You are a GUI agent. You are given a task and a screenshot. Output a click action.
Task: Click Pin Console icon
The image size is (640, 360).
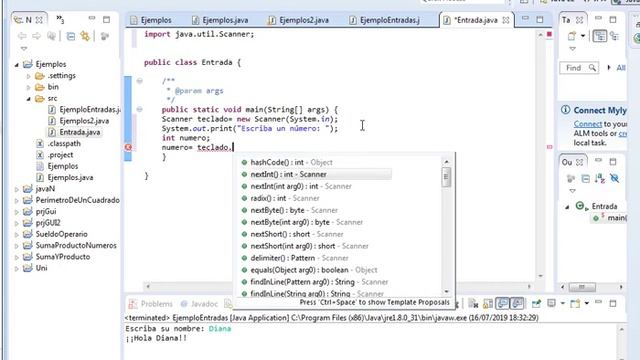tap(536, 304)
